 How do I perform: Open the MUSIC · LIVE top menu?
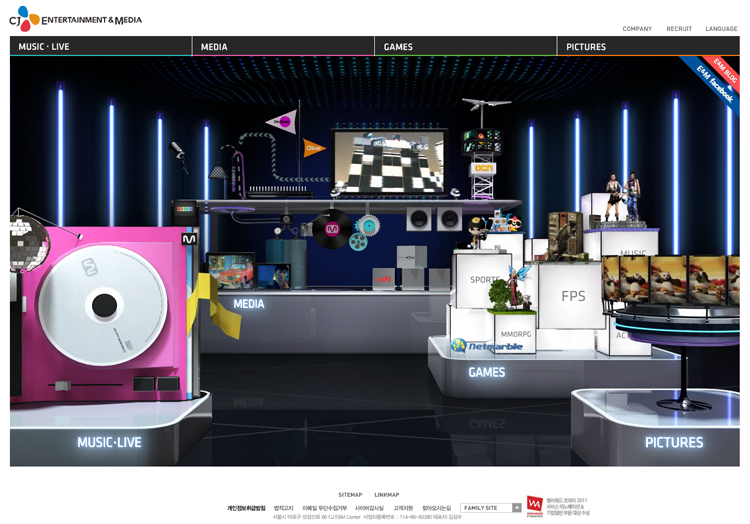click(100, 46)
